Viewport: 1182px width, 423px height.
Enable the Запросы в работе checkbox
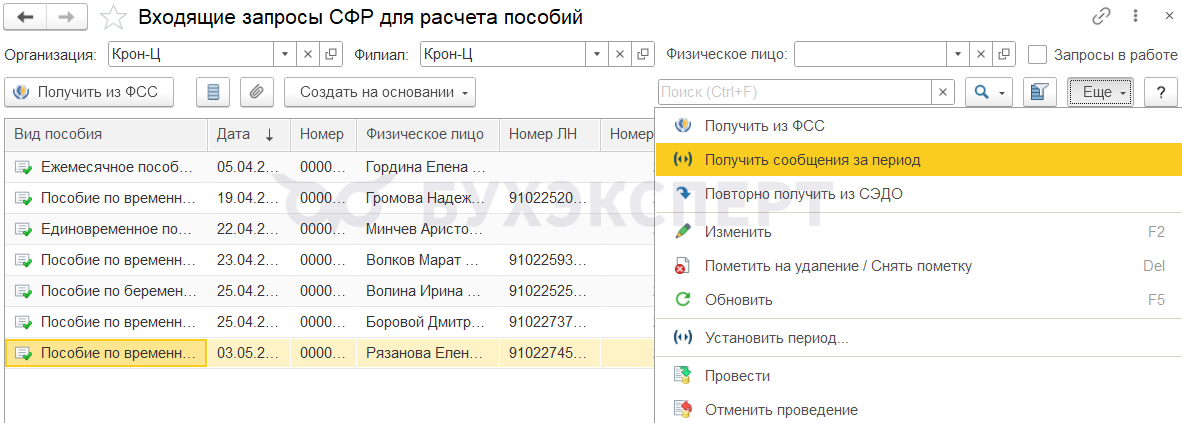[1038, 54]
